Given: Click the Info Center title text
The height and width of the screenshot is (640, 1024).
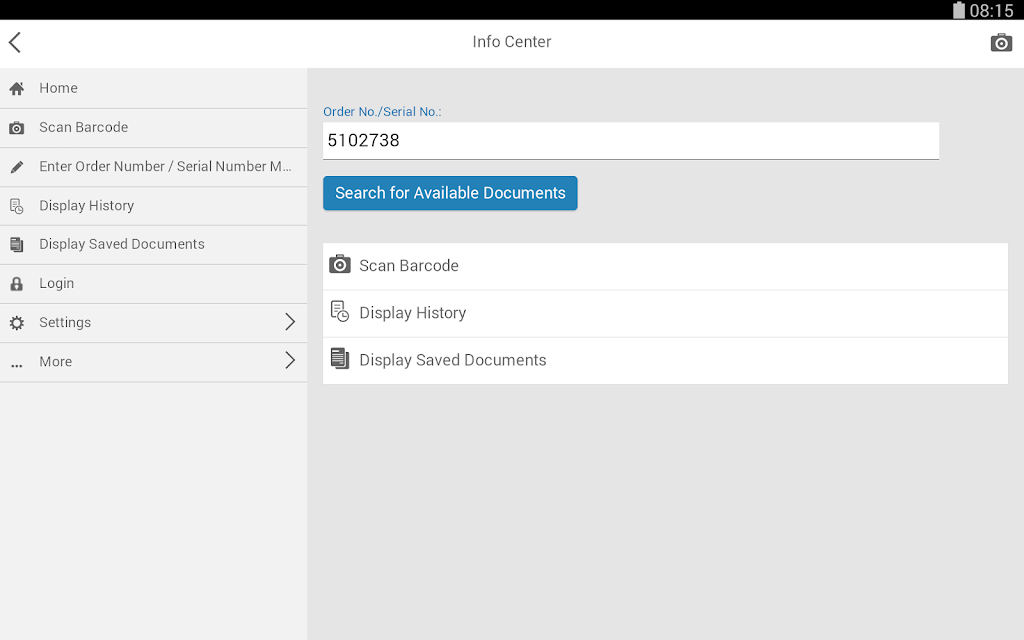Looking at the screenshot, I should click(x=512, y=42).
